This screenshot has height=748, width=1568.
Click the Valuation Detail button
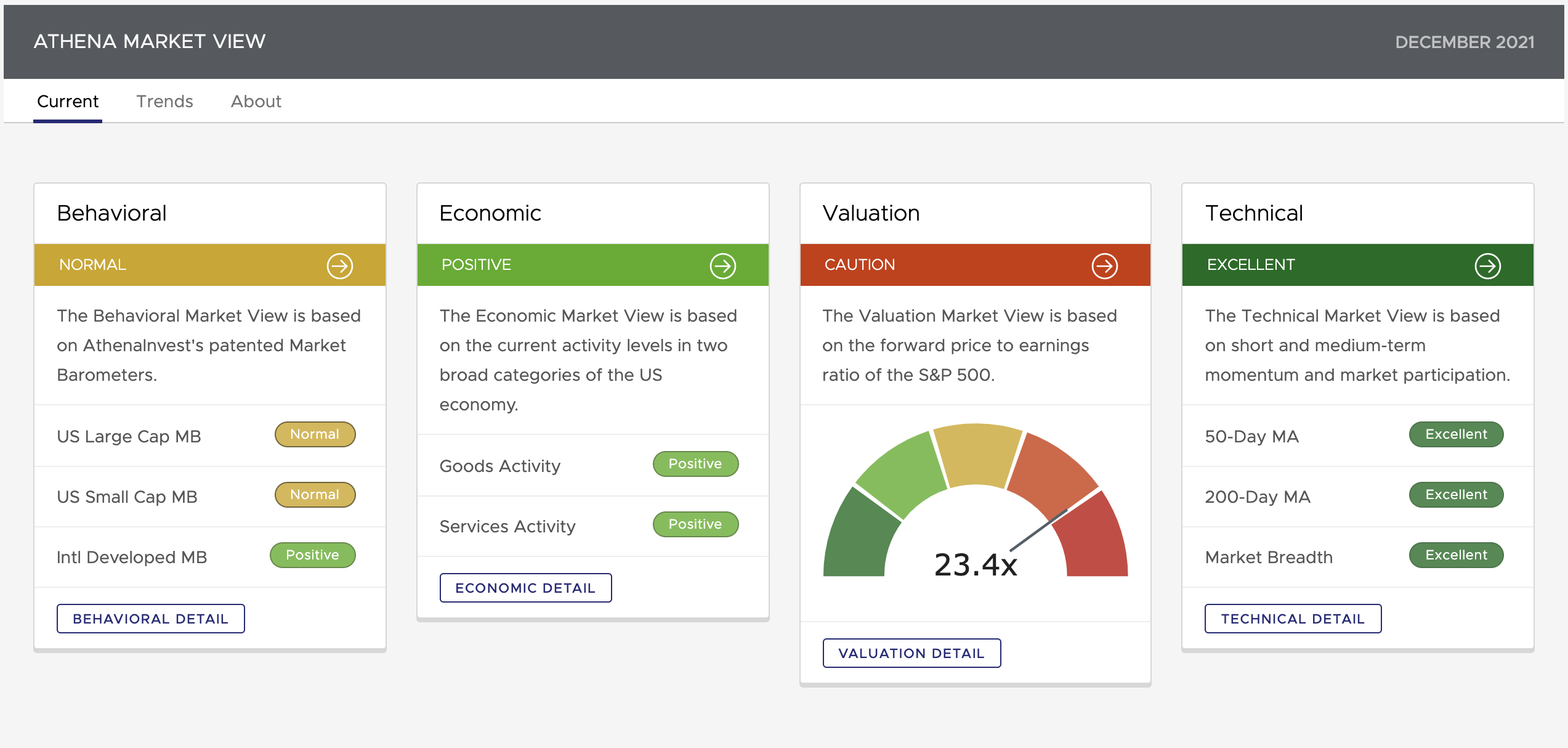911,652
